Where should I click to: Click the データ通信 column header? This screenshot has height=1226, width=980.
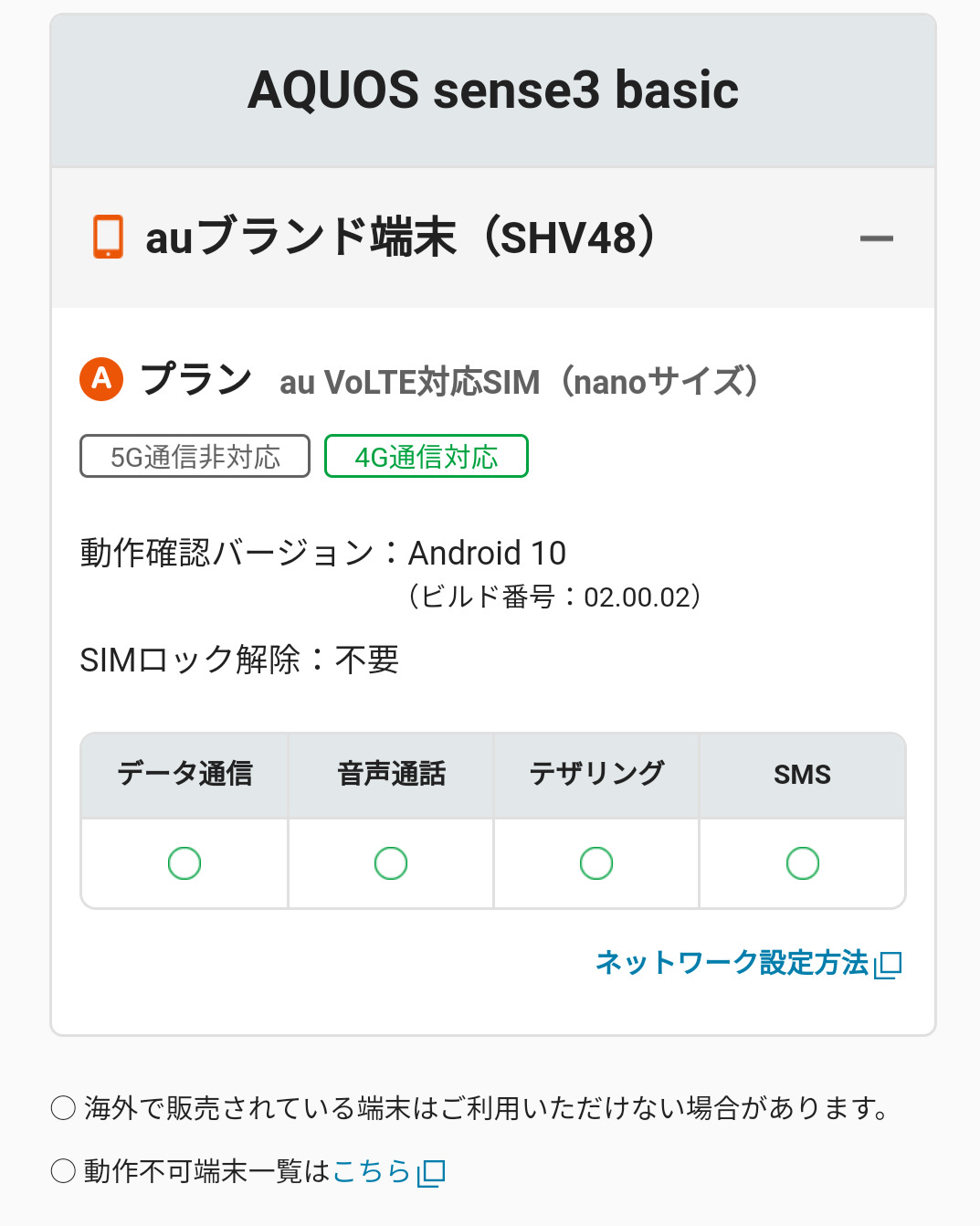(x=184, y=774)
